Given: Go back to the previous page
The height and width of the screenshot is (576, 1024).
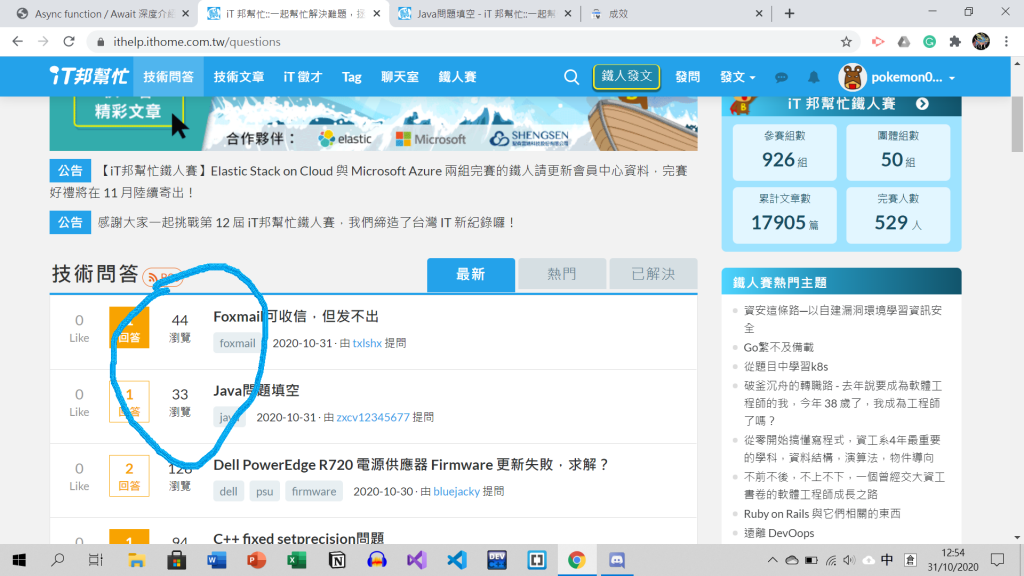Looking at the screenshot, I should coord(18,42).
